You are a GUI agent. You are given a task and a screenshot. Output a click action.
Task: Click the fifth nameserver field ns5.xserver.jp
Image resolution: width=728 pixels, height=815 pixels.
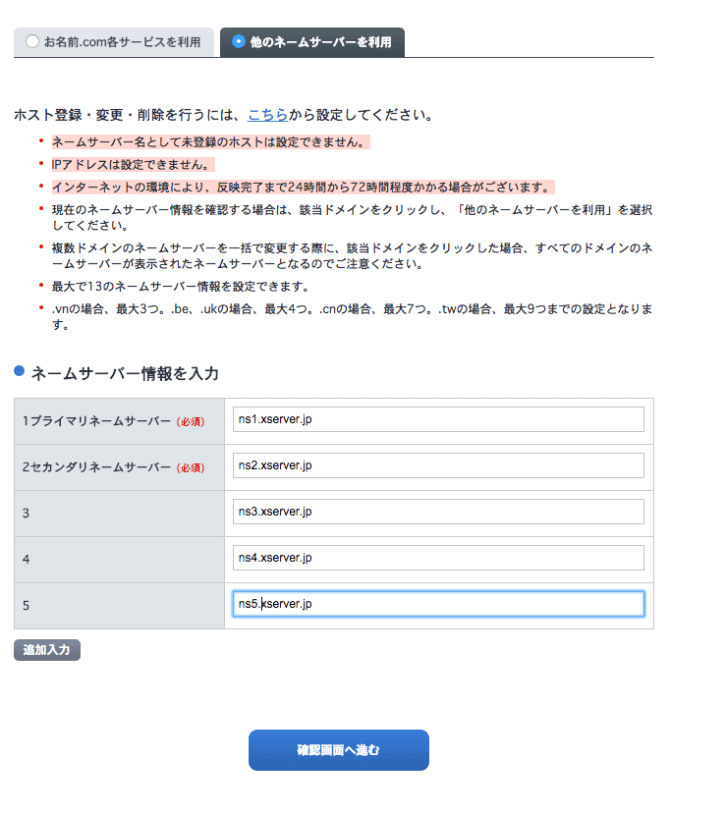pos(439,603)
